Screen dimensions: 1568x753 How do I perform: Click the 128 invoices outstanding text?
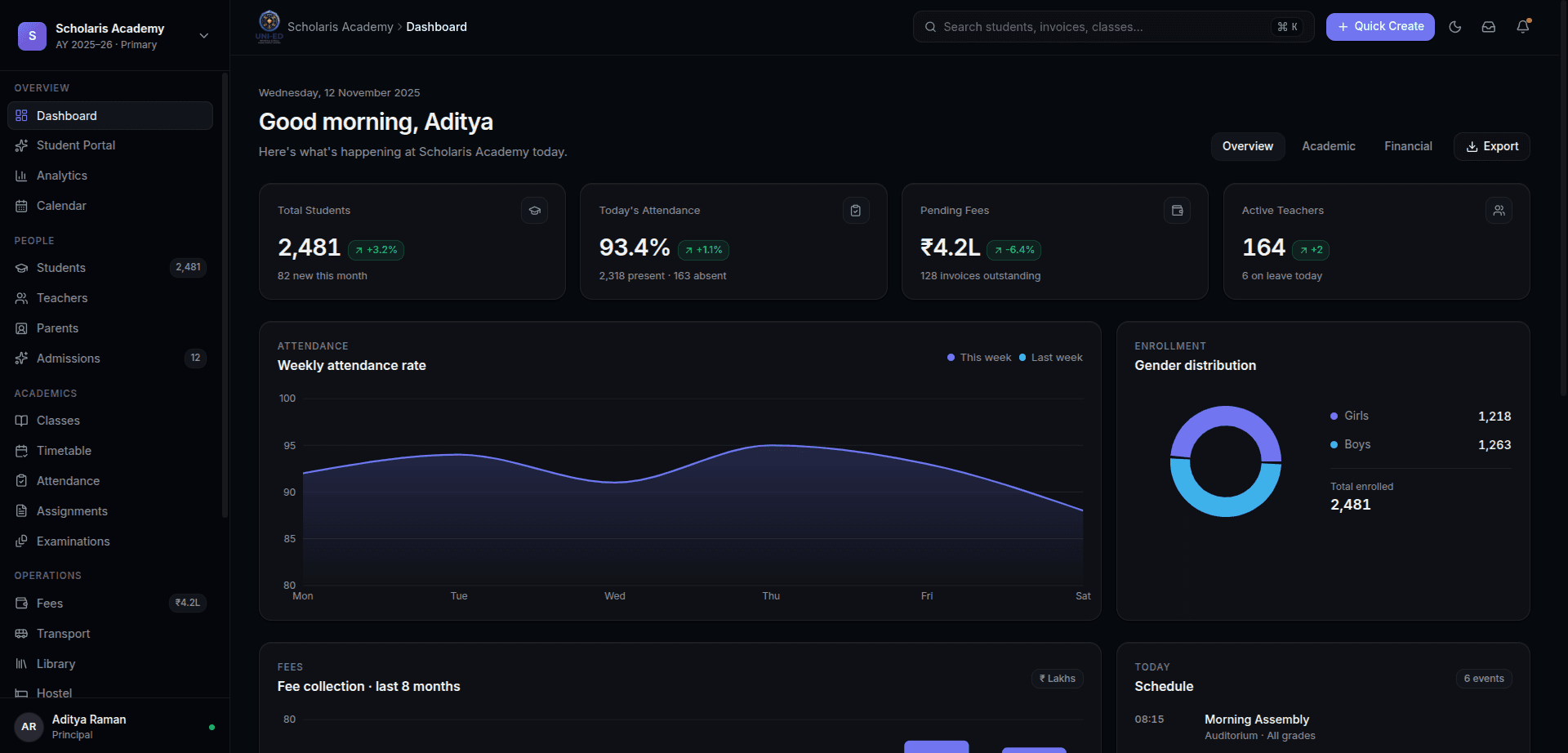click(x=980, y=276)
